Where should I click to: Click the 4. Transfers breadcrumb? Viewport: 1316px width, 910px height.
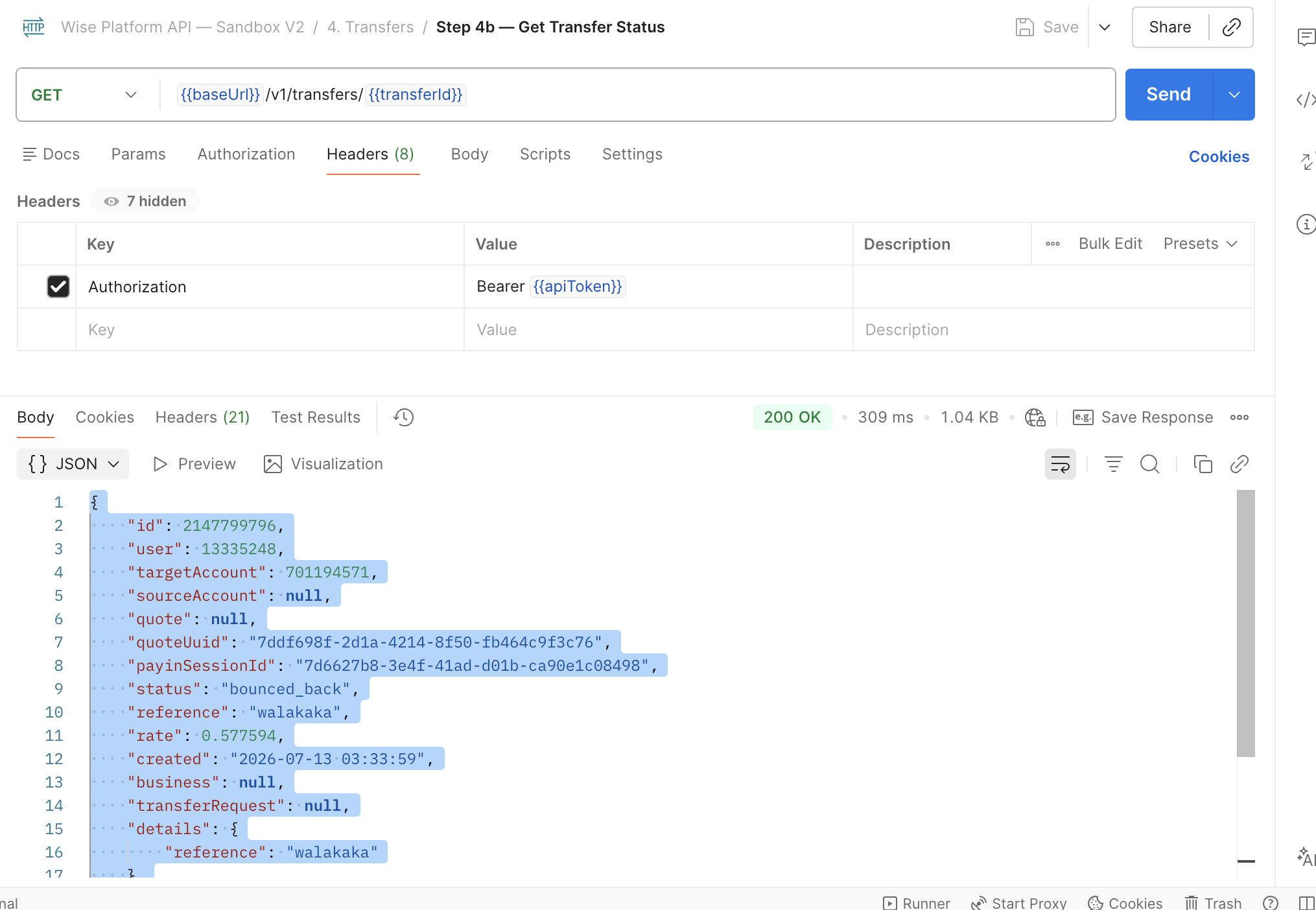coord(370,27)
